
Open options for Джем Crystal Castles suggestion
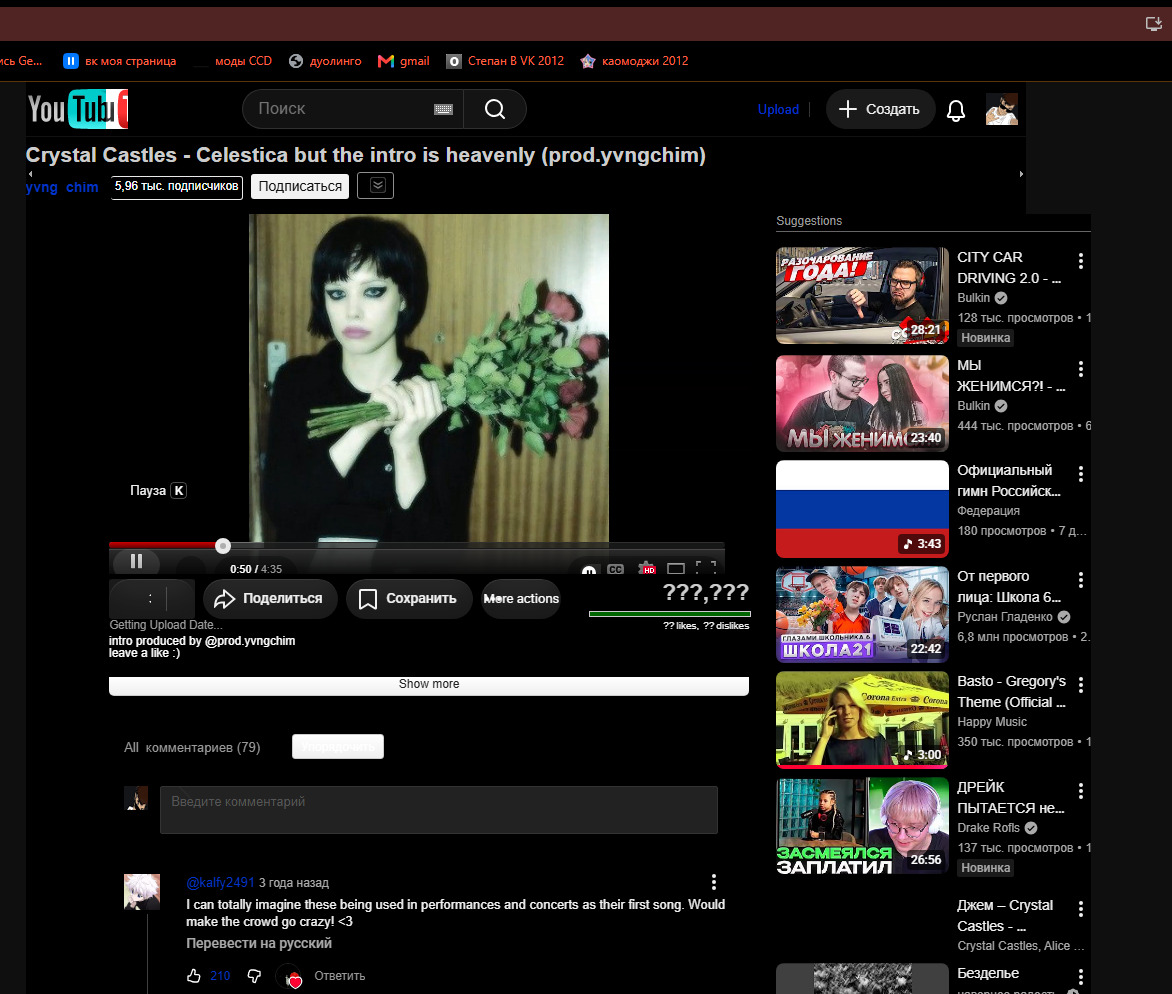click(x=1080, y=909)
